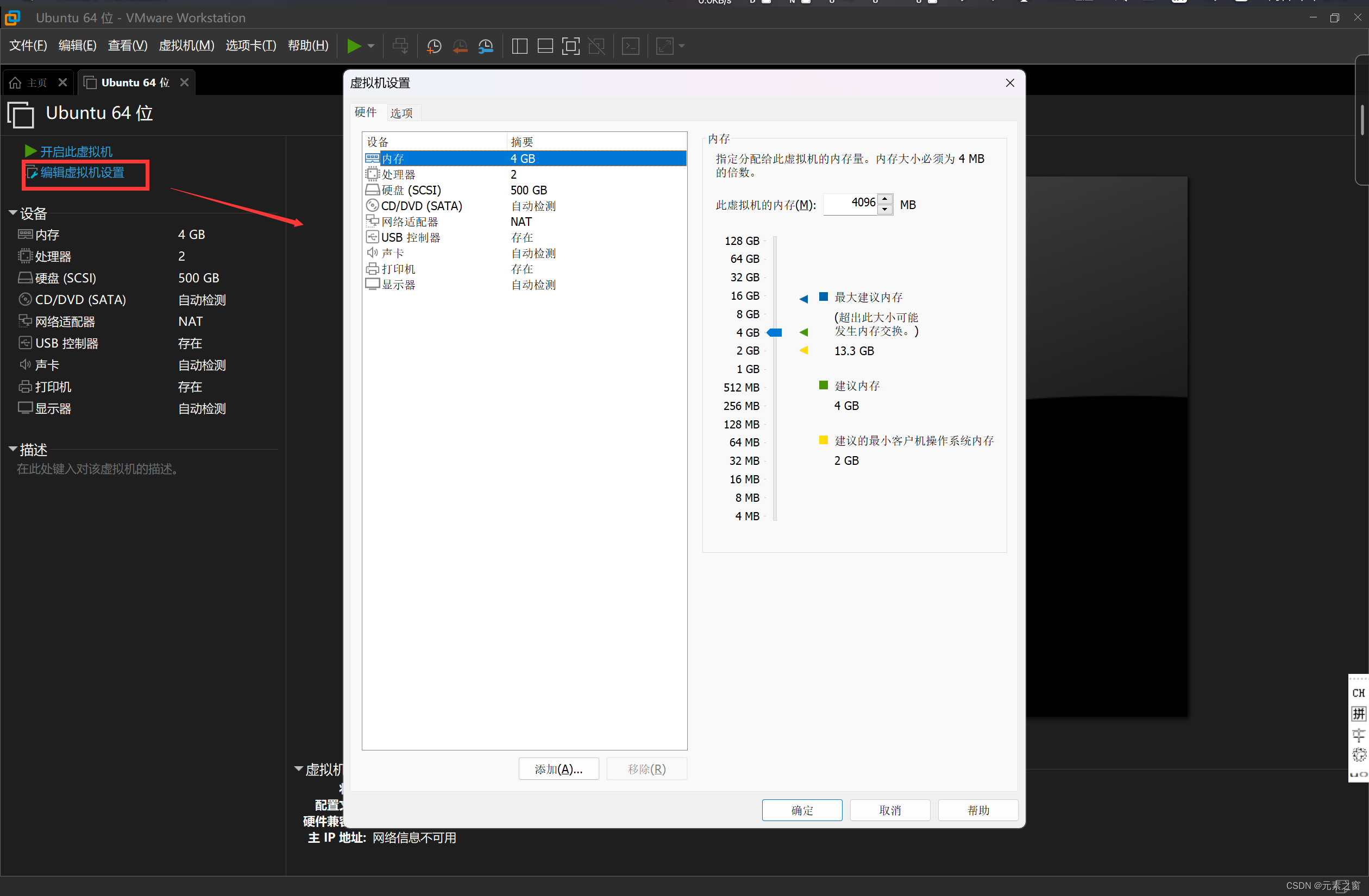
Task: Collapse the 描述 section in the left panel
Action: [12, 449]
